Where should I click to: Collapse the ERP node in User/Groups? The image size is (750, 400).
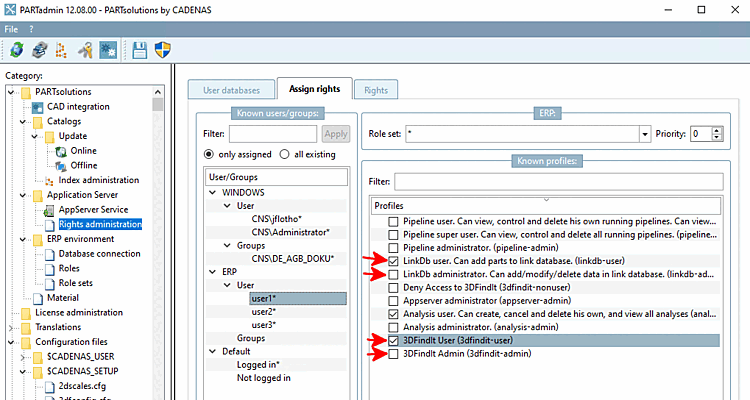(x=213, y=272)
